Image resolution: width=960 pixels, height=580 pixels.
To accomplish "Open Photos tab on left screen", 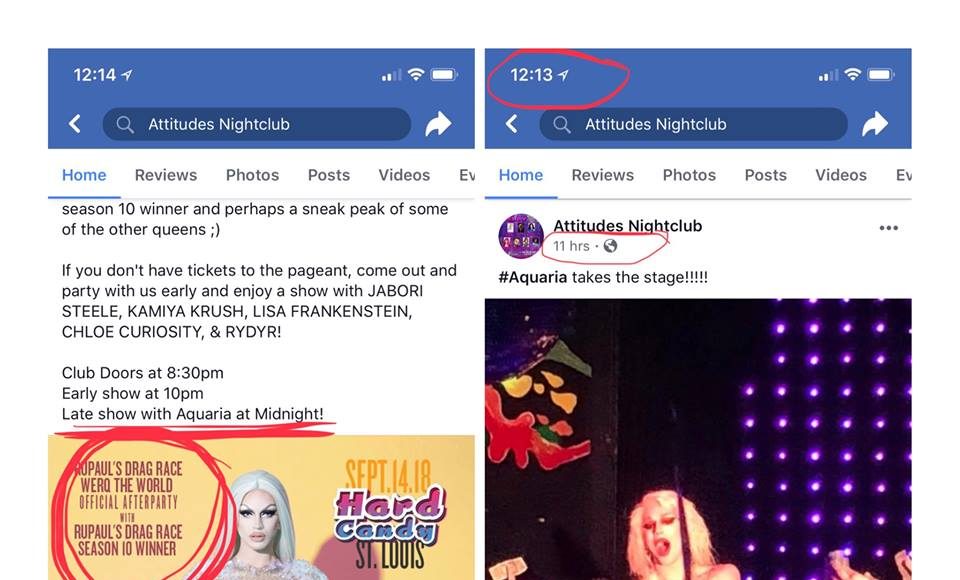I will click(x=252, y=175).
